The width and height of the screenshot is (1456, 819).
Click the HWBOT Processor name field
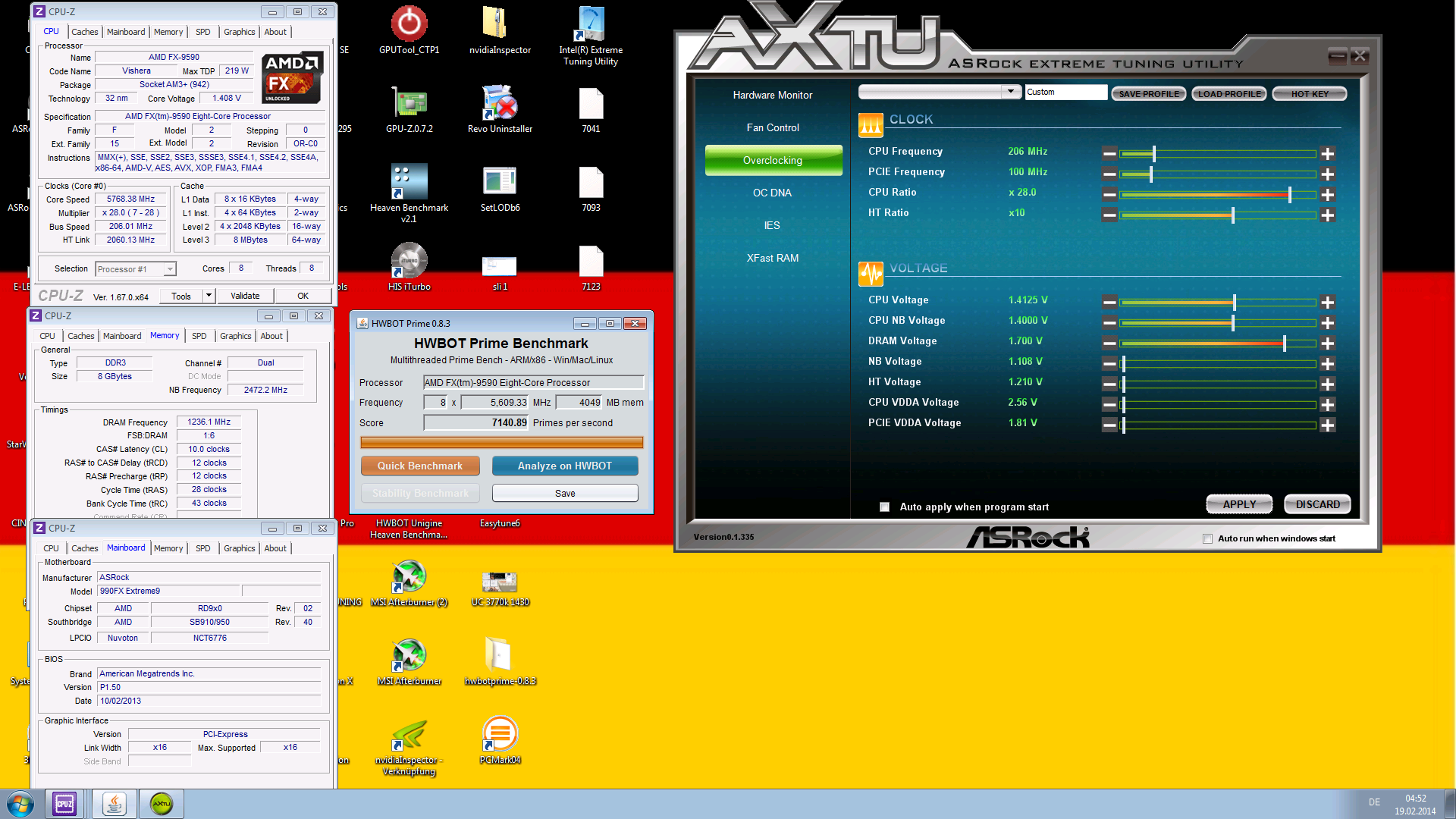534,382
